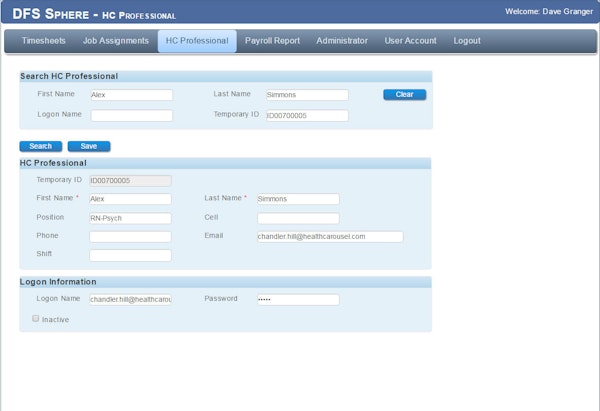This screenshot has width=600, height=411.
Task: Click the Position field showing RN-Psych
Action: [x=130, y=218]
